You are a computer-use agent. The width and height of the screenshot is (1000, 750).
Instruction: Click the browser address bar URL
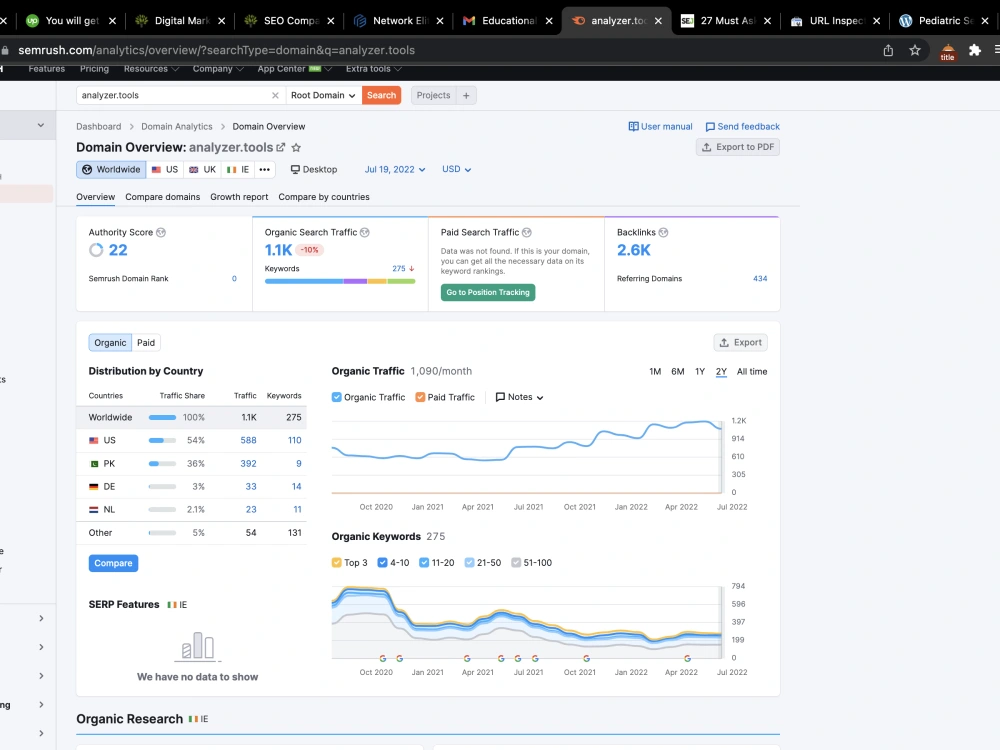[217, 50]
